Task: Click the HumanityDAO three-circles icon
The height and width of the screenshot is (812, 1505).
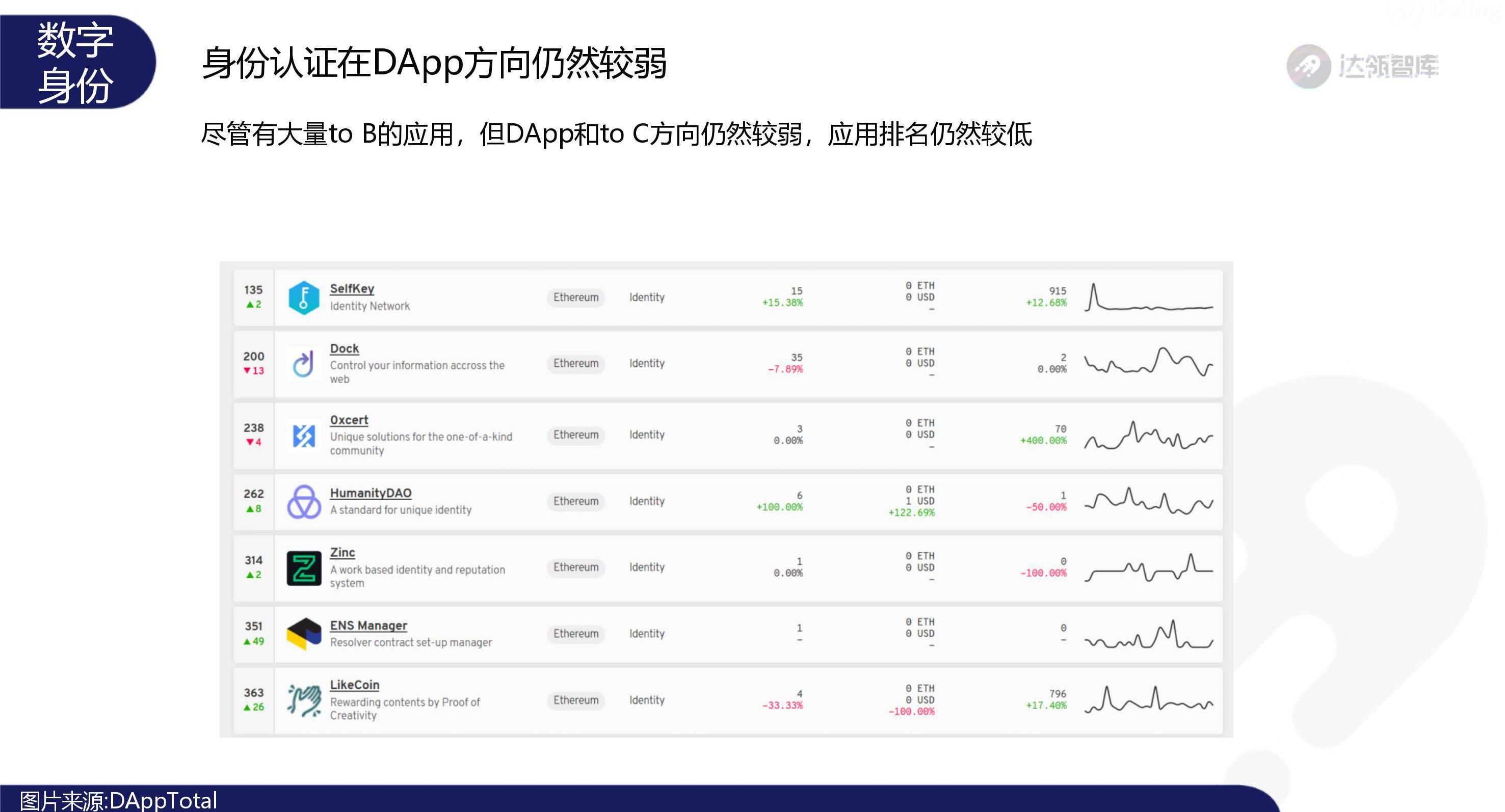Action: click(x=304, y=502)
